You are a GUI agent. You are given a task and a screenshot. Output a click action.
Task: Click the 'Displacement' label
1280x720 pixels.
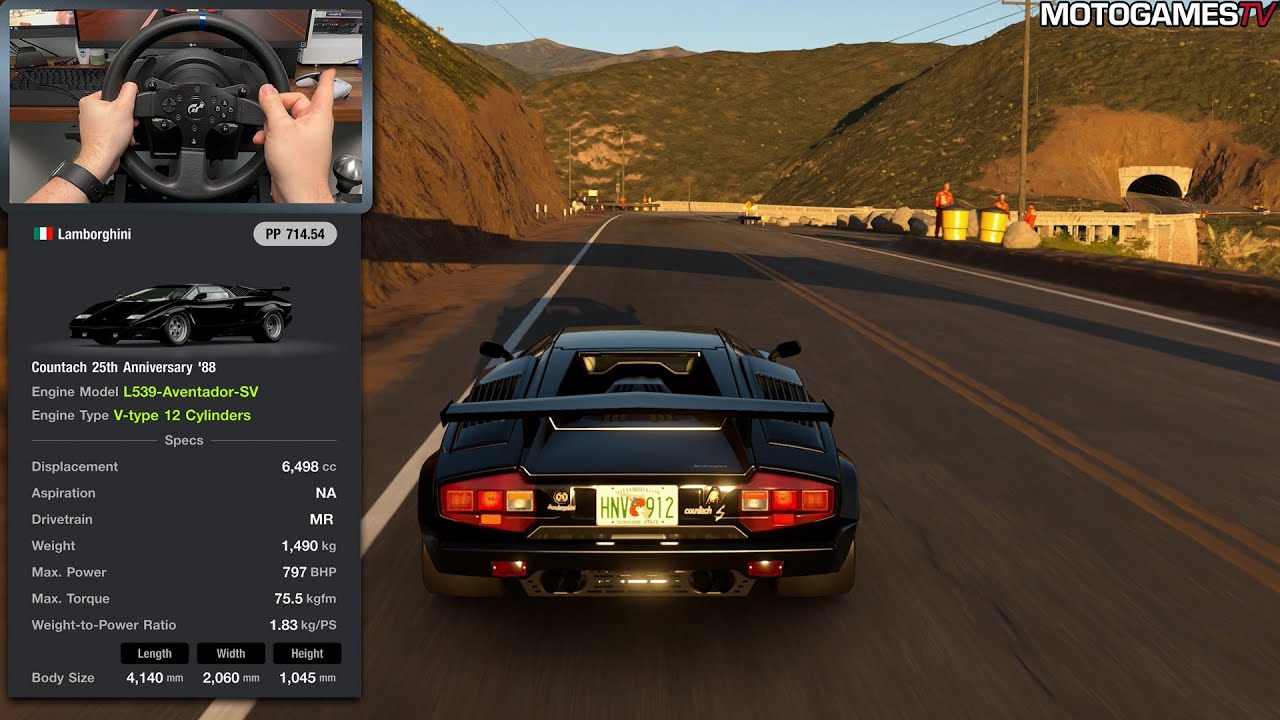click(x=75, y=467)
